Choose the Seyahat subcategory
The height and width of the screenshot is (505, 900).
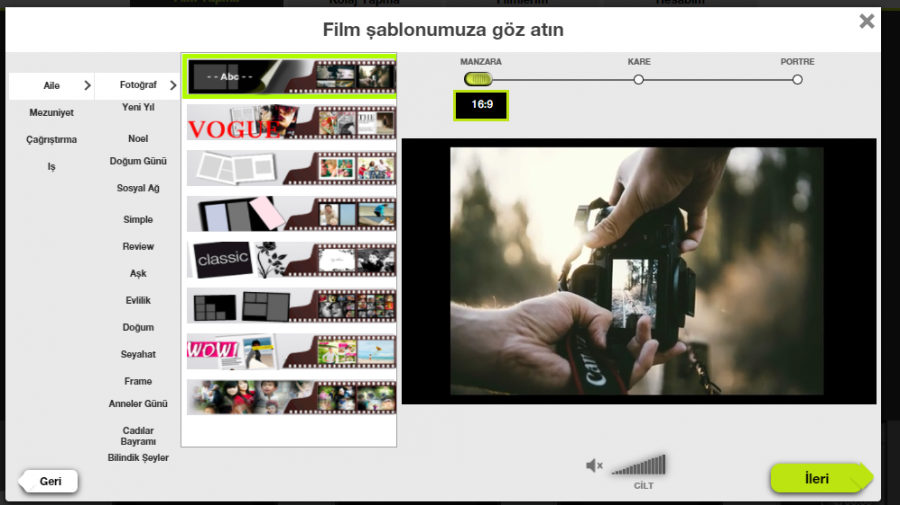click(138, 354)
